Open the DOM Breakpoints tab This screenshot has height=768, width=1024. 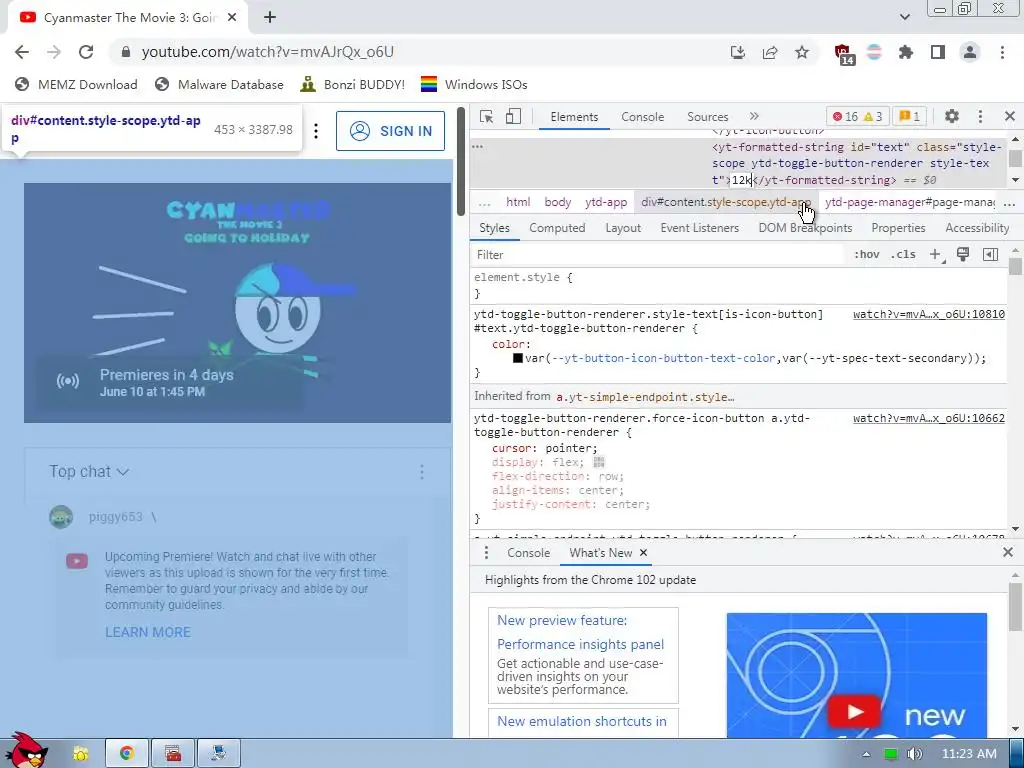pyautogui.click(x=805, y=228)
